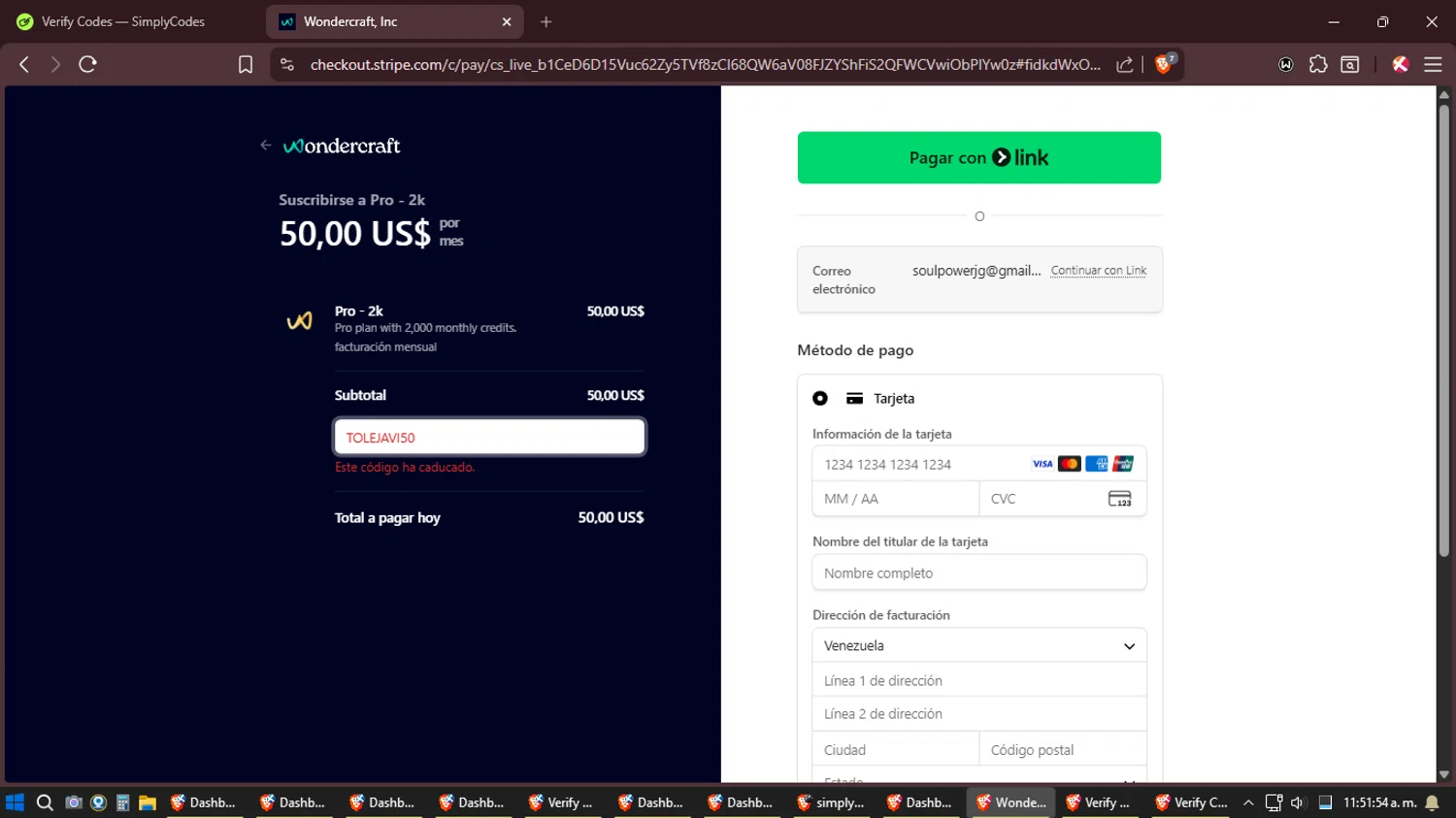Screen dimensions: 1456x818
Task: Click the green Pagar con link button
Action: [x=979, y=157]
